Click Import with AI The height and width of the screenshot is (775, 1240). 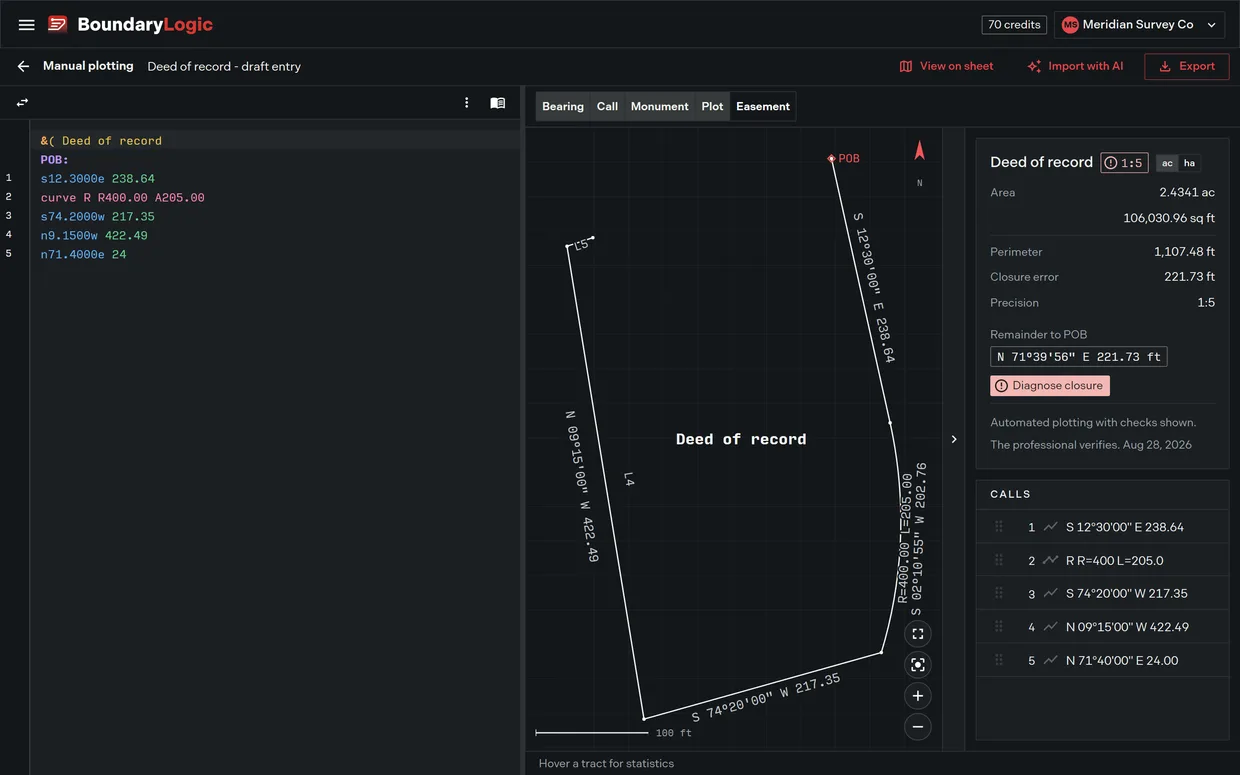tap(1075, 66)
